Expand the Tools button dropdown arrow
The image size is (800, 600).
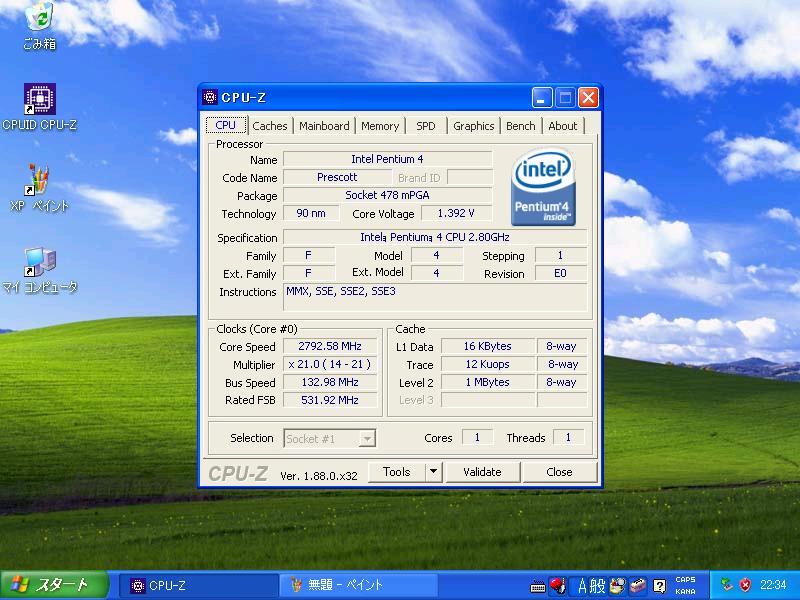point(433,472)
